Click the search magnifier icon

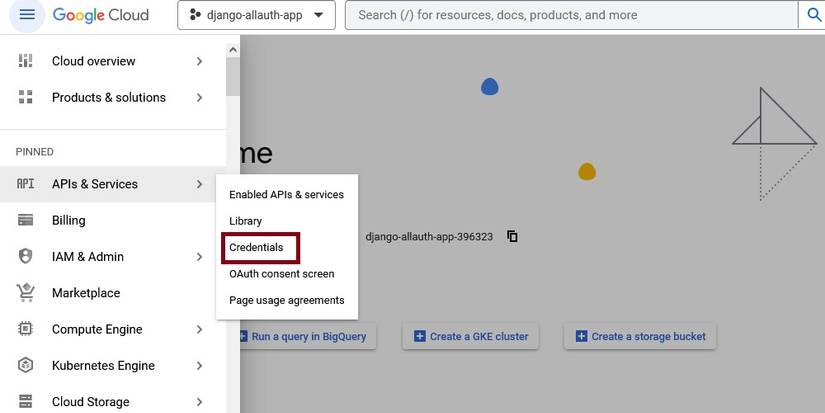click(x=811, y=15)
